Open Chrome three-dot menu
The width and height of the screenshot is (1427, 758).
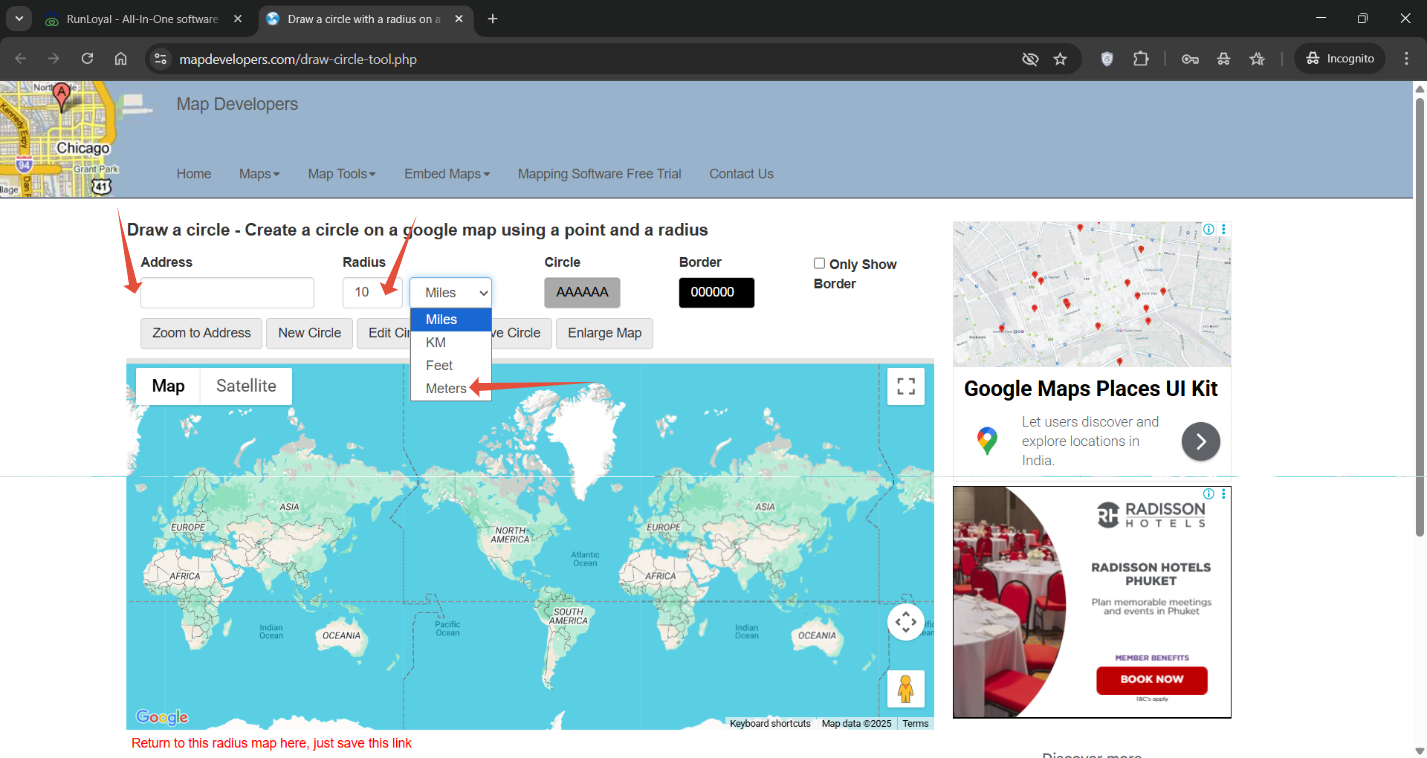(1407, 59)
